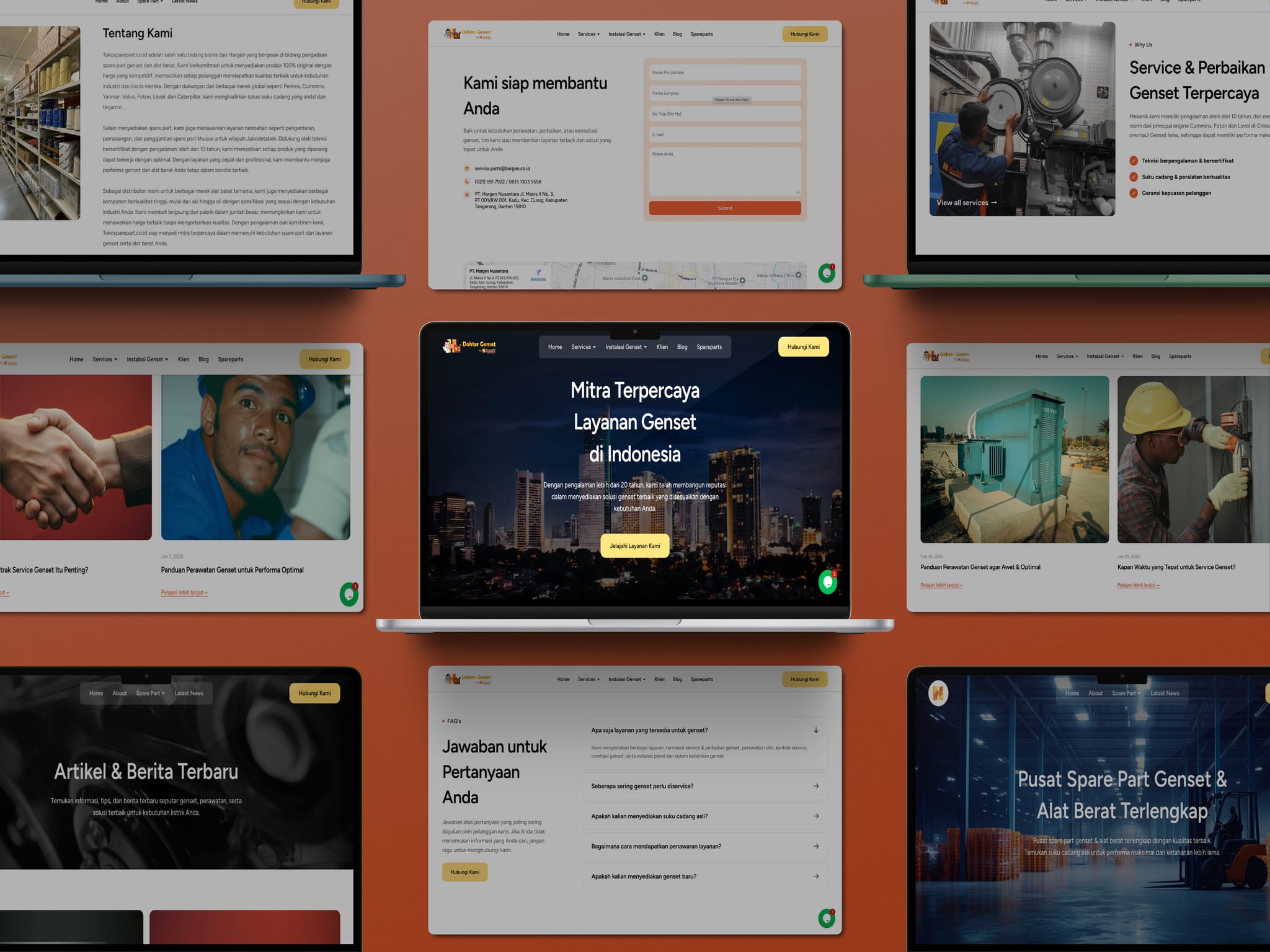The width and height of the screenshot is (1270, 952).
Task: Expand FAQ "Seberapa sering genset perlu diservice?"
Action: (705, 786)
